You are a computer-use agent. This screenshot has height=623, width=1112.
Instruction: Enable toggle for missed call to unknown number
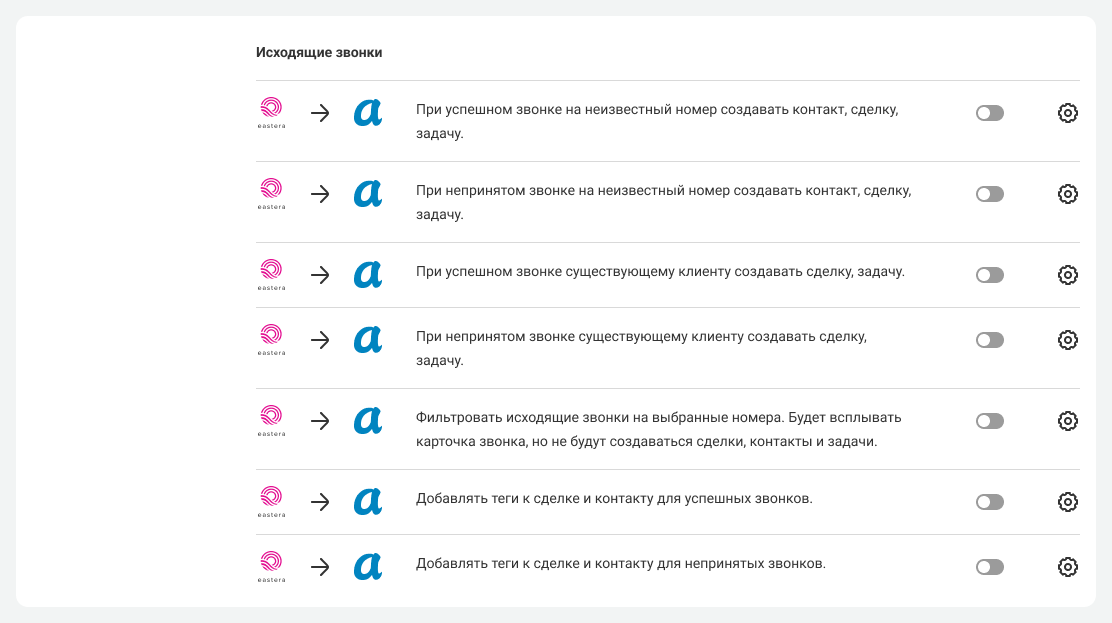pos(989,194)
